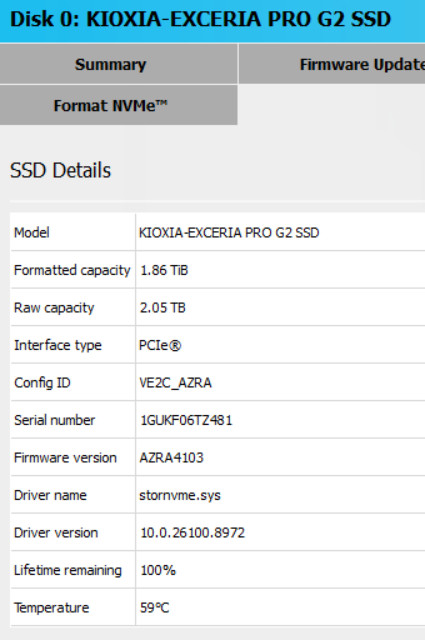Switch to the Firmware Update tab
This screenshot has width=425, height=640.
pos(332,64)
